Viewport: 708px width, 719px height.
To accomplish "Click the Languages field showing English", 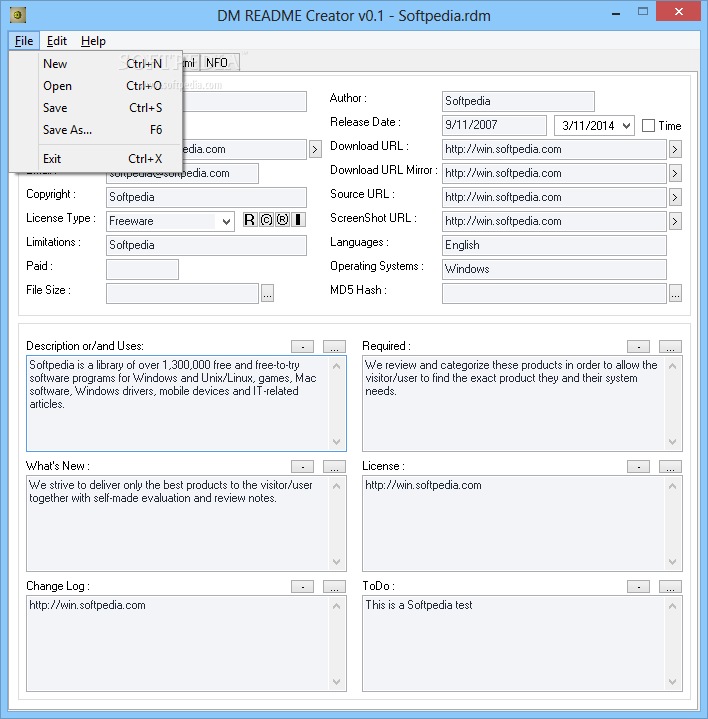I will (x=554, y=245).
